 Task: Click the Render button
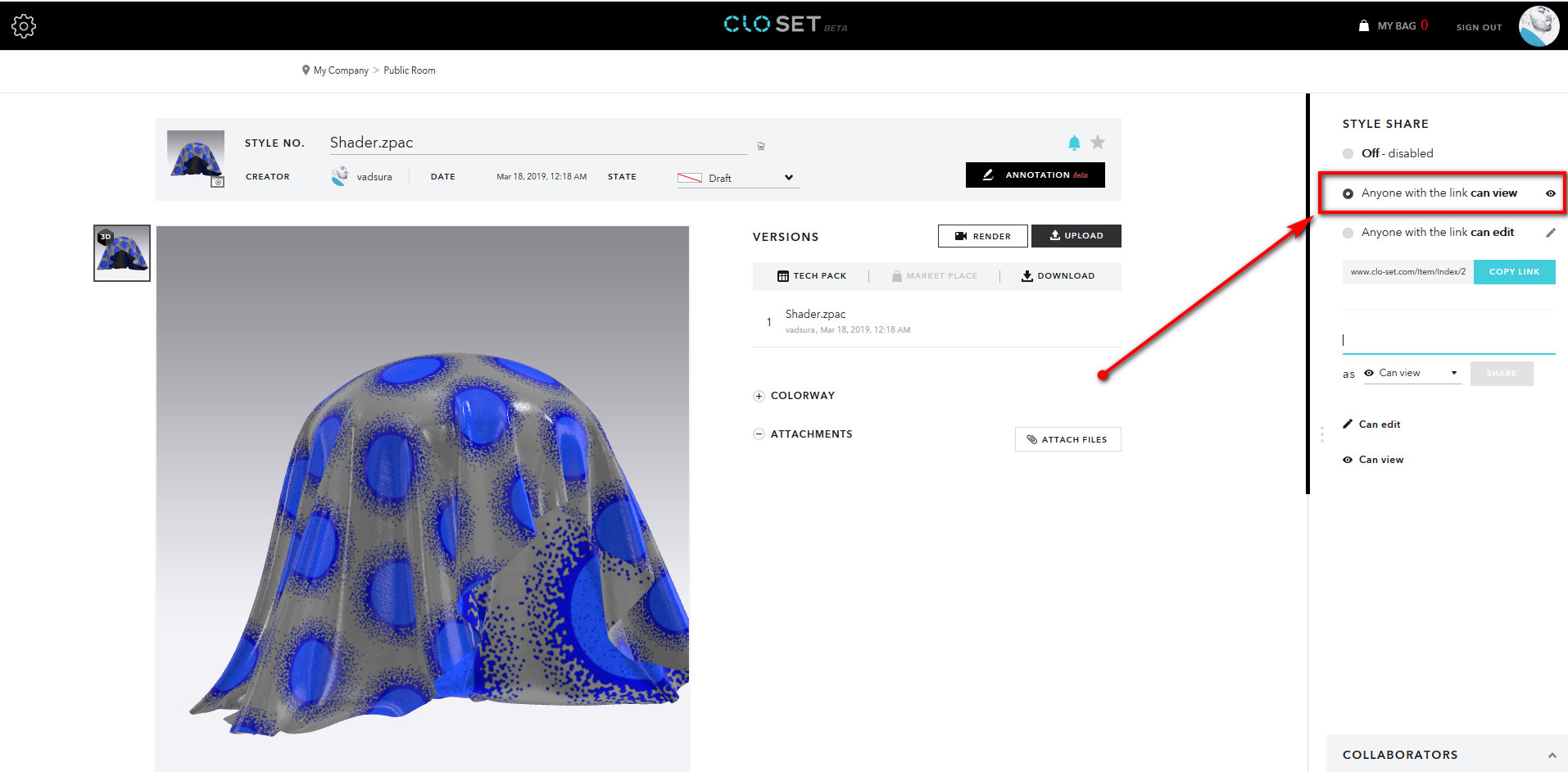[982, 236]
